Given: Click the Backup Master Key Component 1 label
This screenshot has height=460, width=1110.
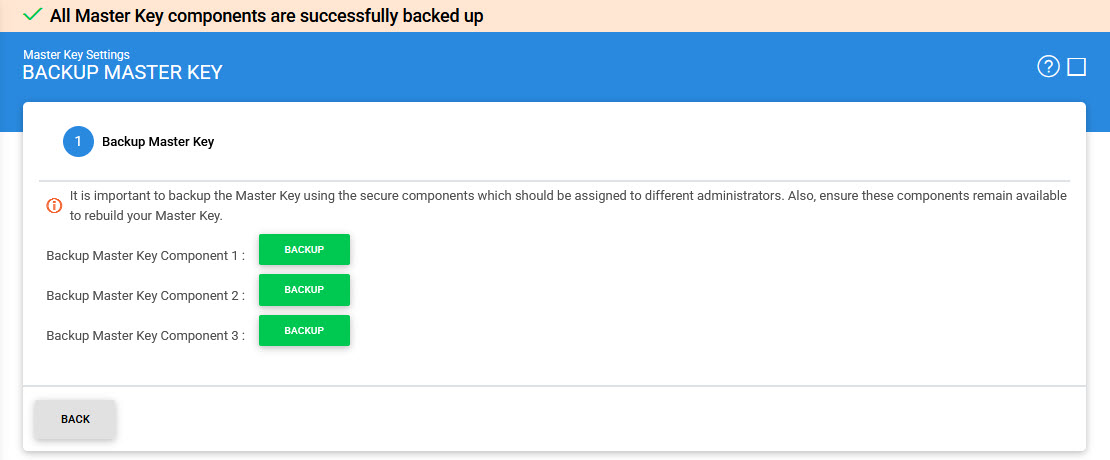Looking at the screenshot, I should 145,256.
